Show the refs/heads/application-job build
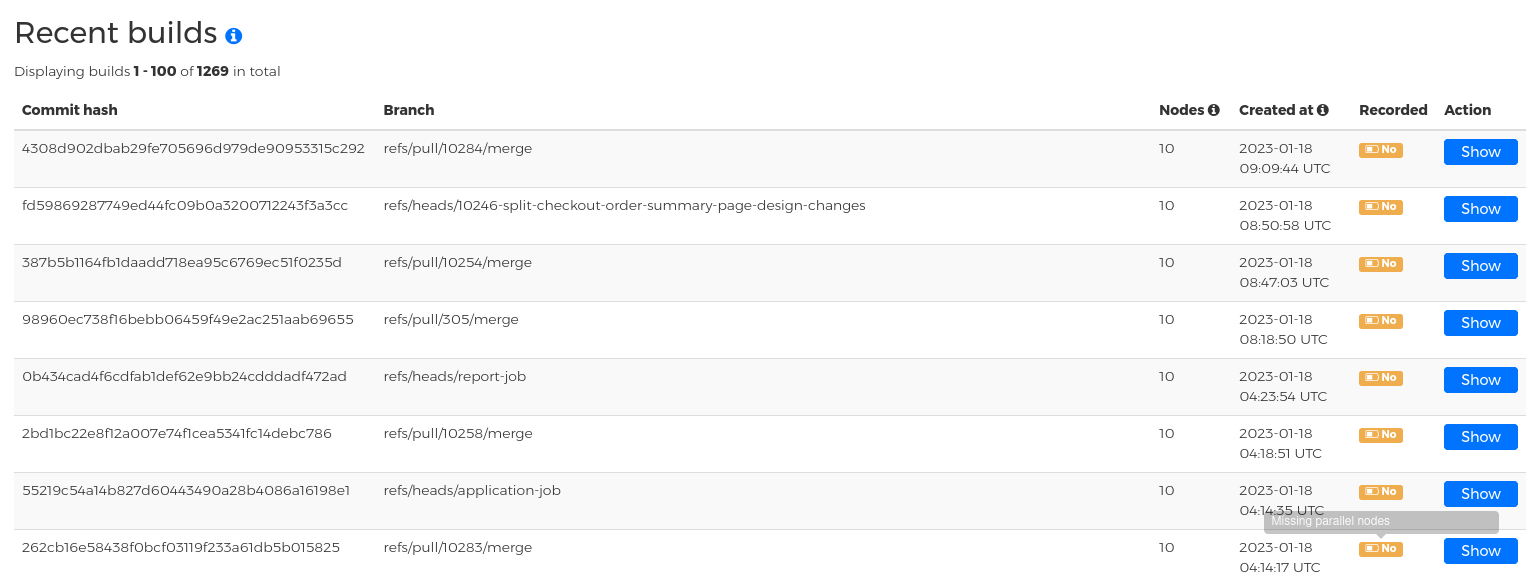This screenshot has height=583, width=1534. (x=1480, y=493)
